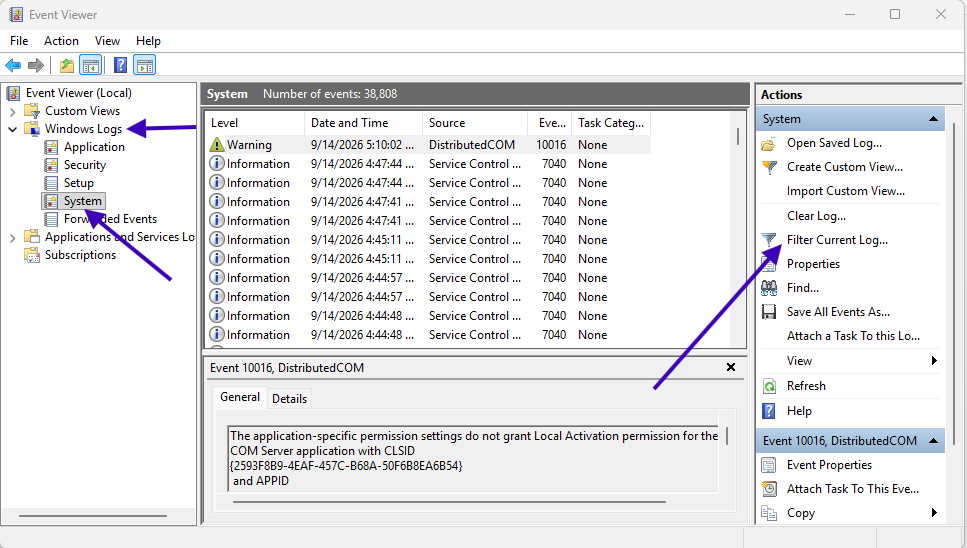Sort events by Source column header
The width and height of the screenshot is (967, 548).
[475, 123]
